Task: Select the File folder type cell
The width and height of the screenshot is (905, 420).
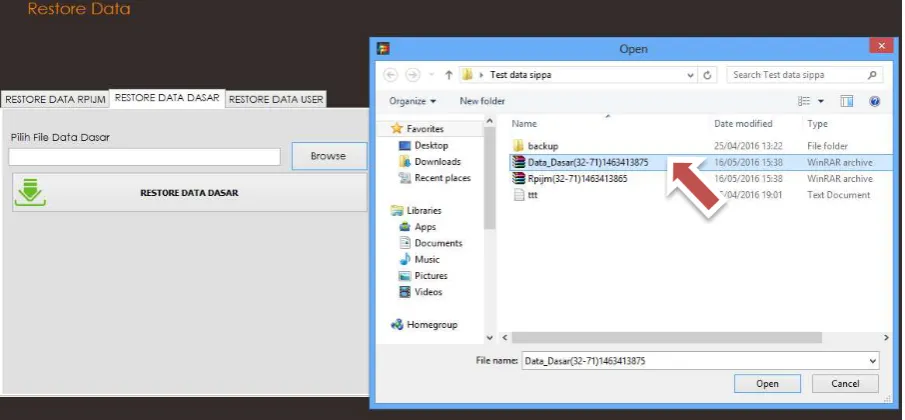Action: pos(828,146)
